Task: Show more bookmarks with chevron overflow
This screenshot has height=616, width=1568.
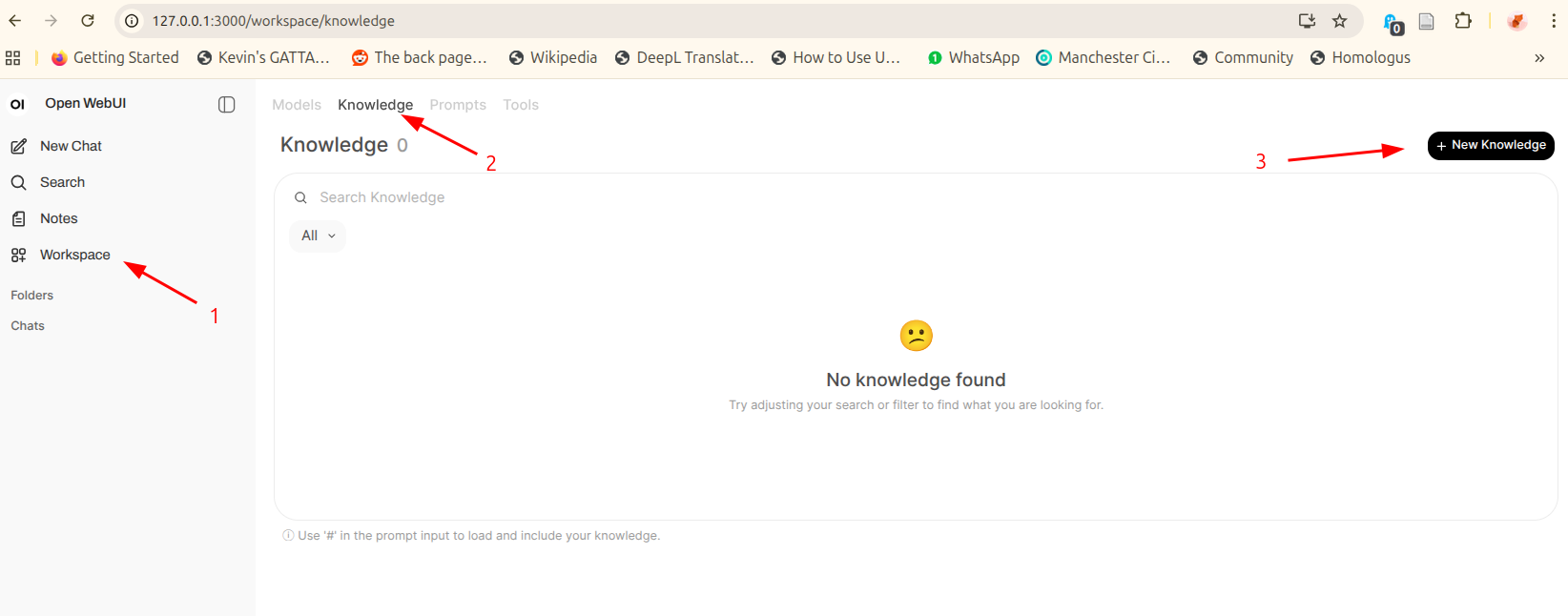Action: pyautogui.click(x=1538, y=58)
